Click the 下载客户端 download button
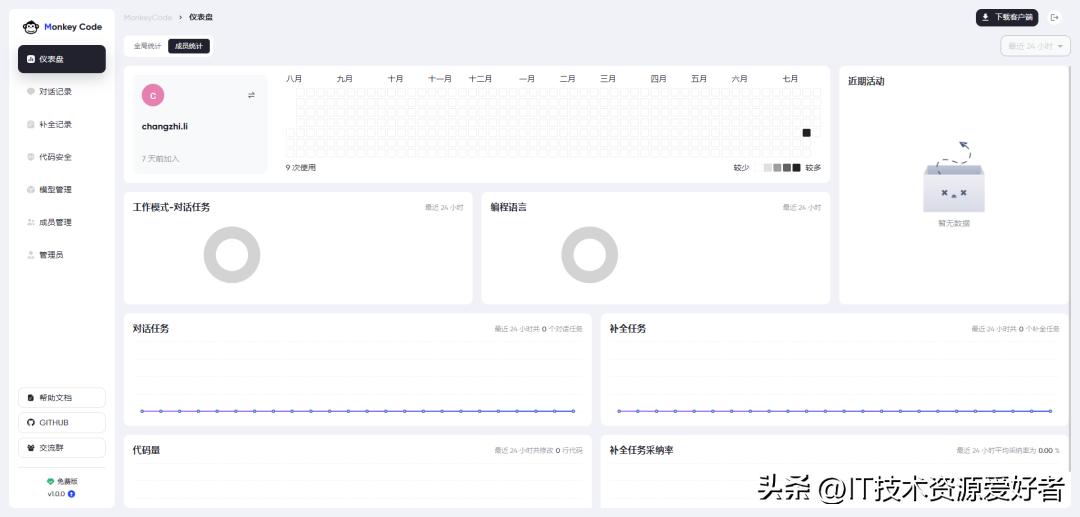 coord(1006,17)
